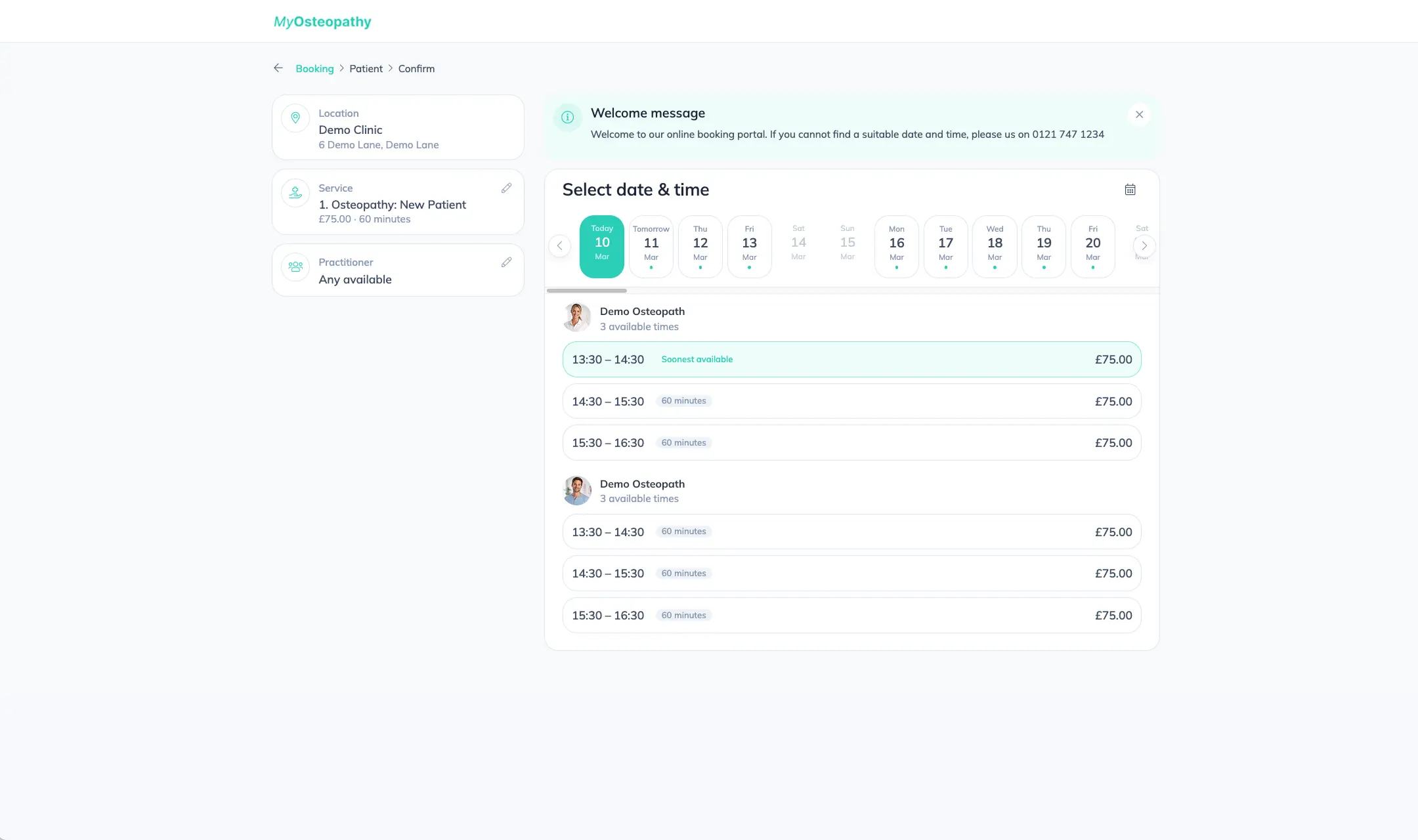Click the location pin icon beside Demo Clinic
Viewport: 1418px width, 840px height.
point(295,118)
